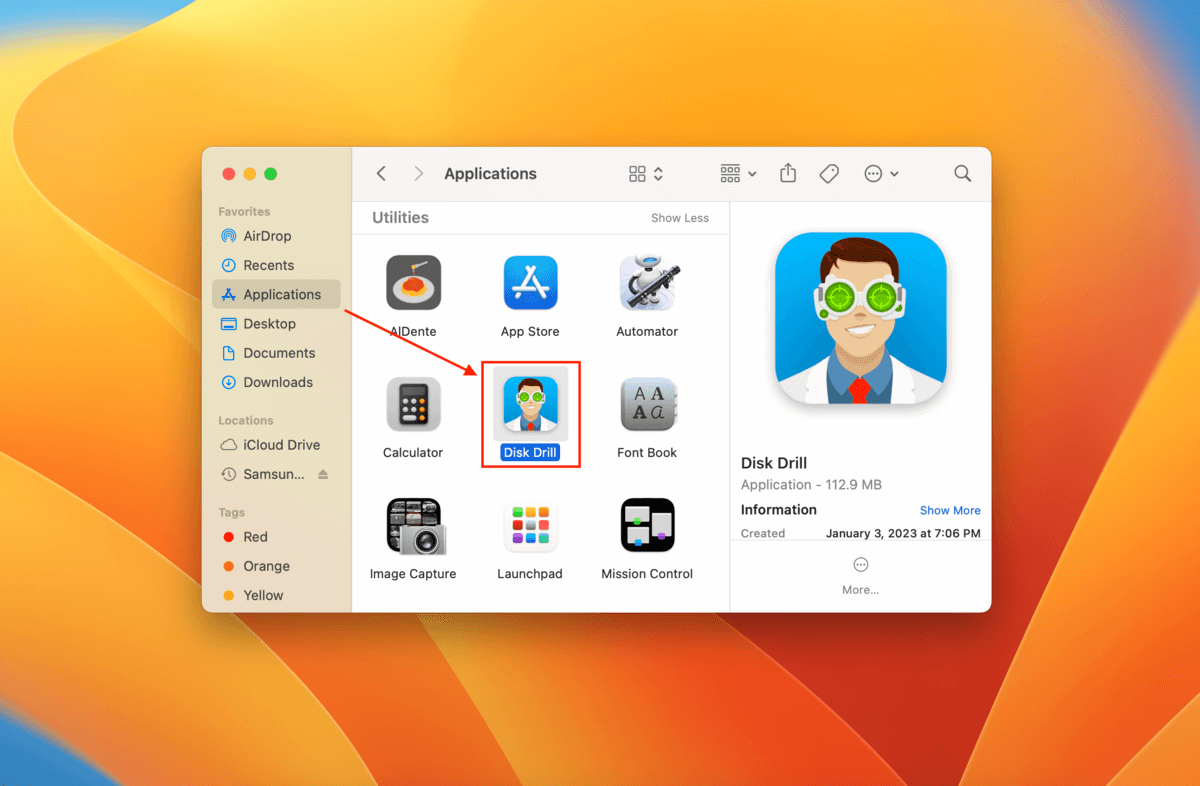Open iCloud Drive in the sidebar

276,445
